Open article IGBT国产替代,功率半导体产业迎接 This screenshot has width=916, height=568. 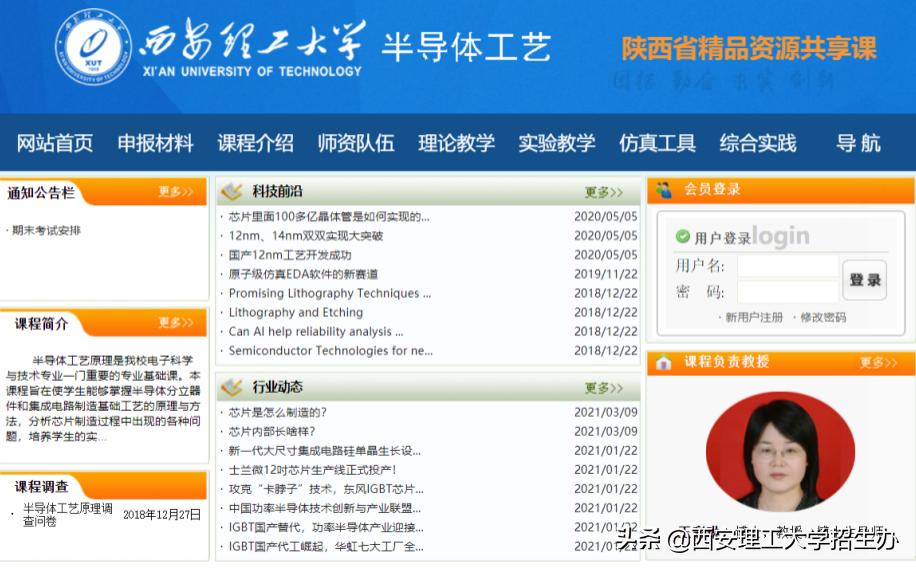[326, 528]
